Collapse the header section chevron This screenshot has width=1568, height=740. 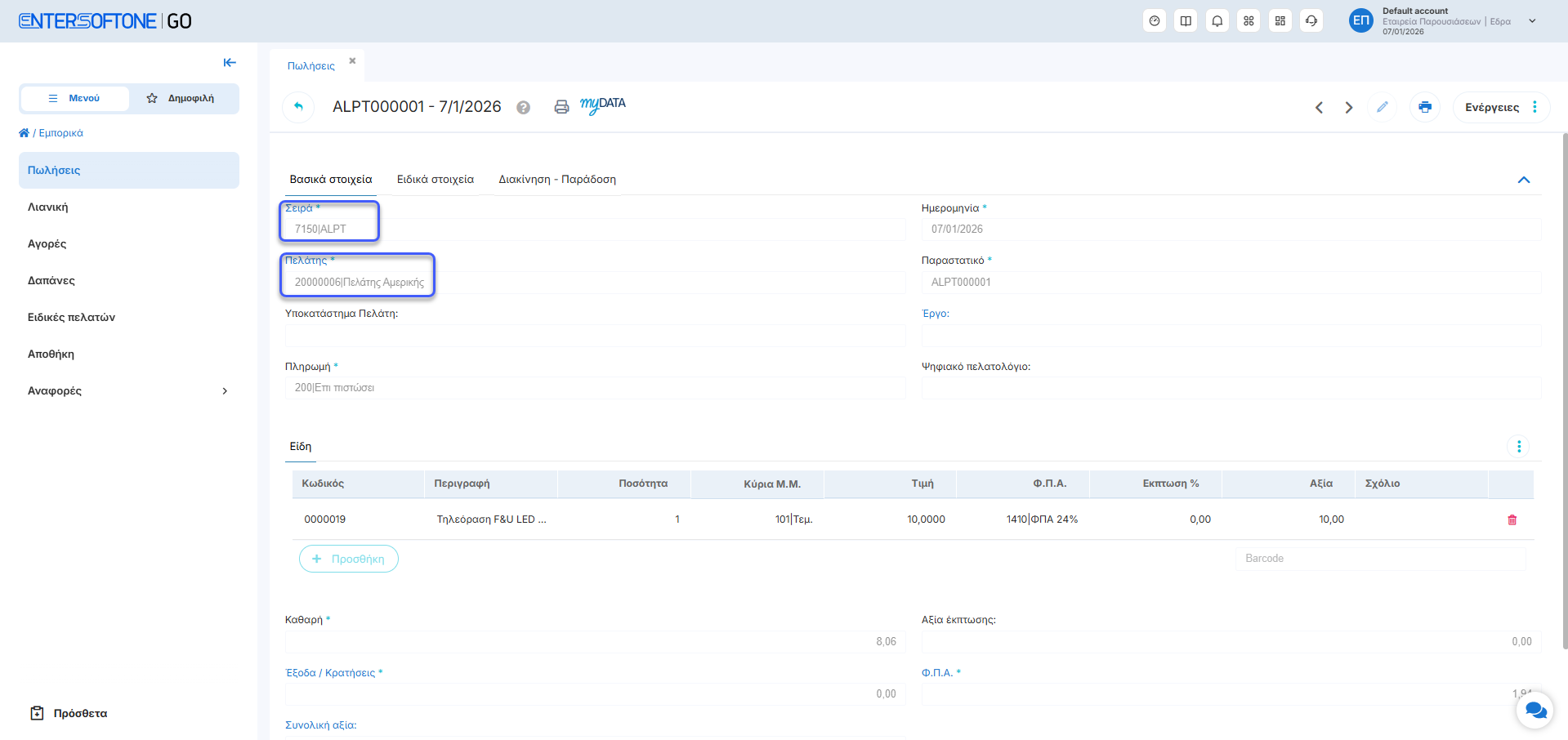click(x=1523, y=180)
